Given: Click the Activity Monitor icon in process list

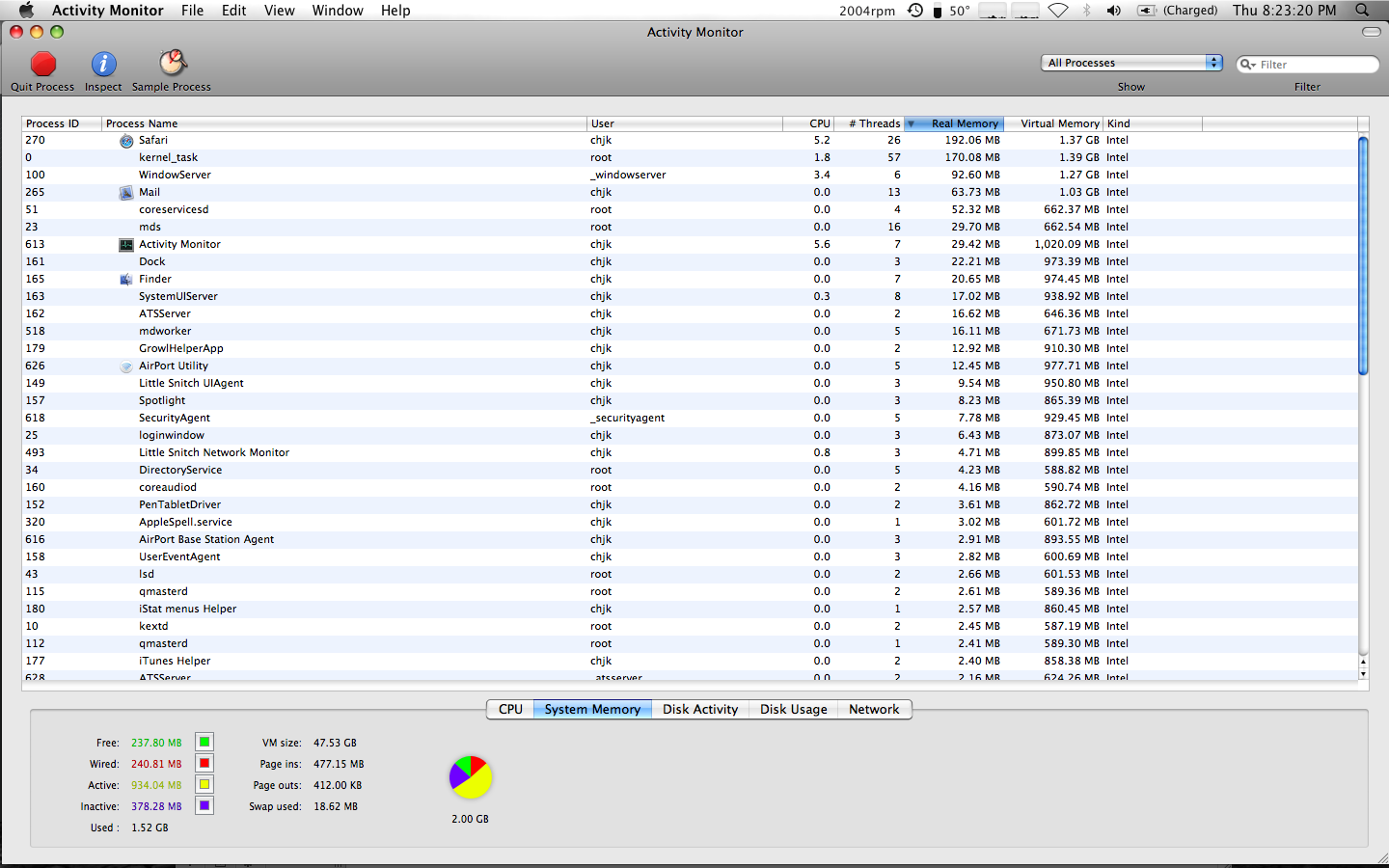Looking at the screenshot, I should pos(126,245).
